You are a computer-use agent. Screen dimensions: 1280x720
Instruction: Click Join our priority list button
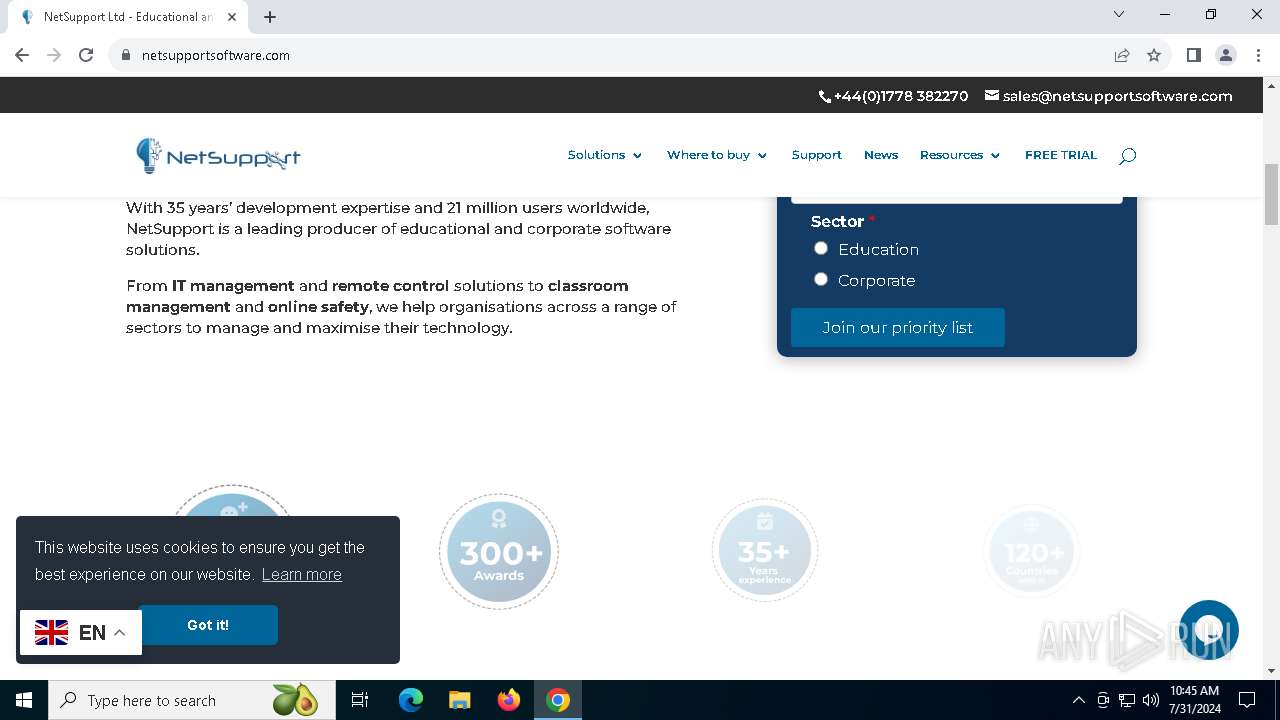898,327
